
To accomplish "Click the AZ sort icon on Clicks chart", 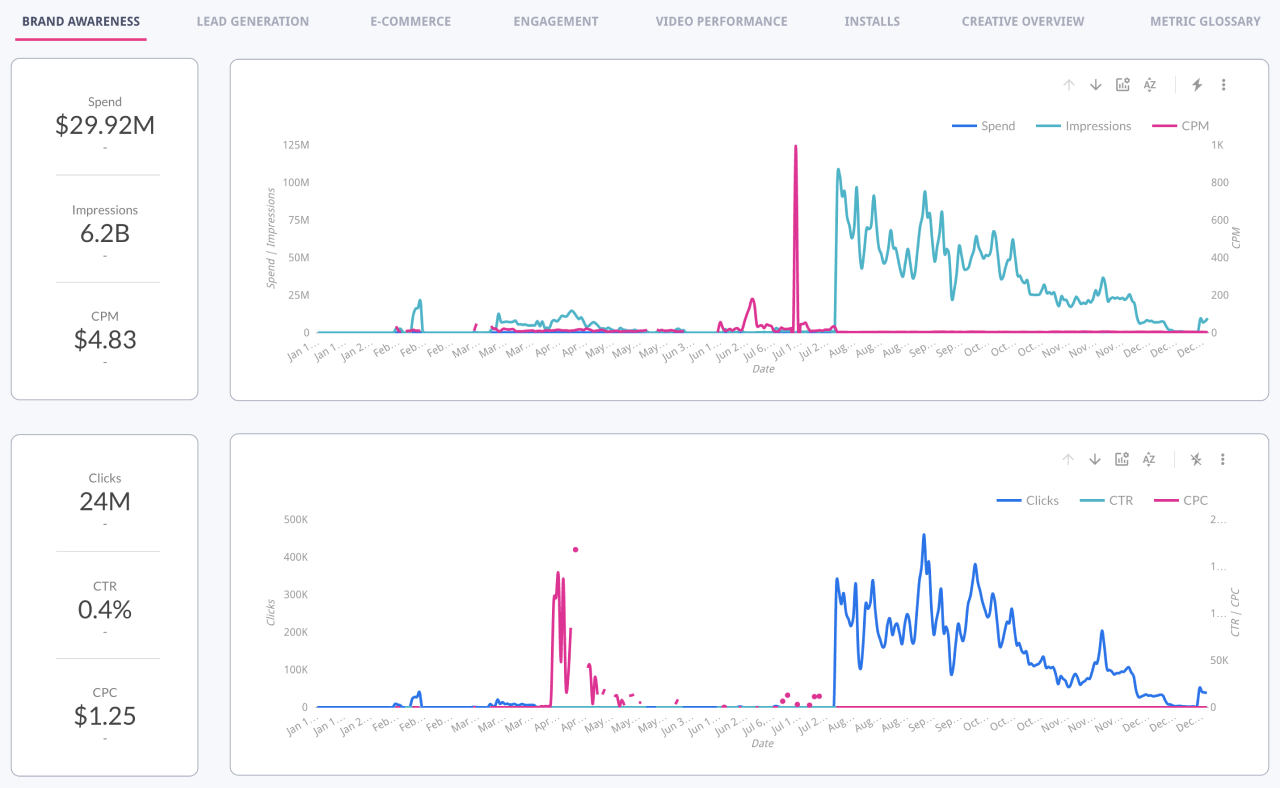I will (1149, 459).
